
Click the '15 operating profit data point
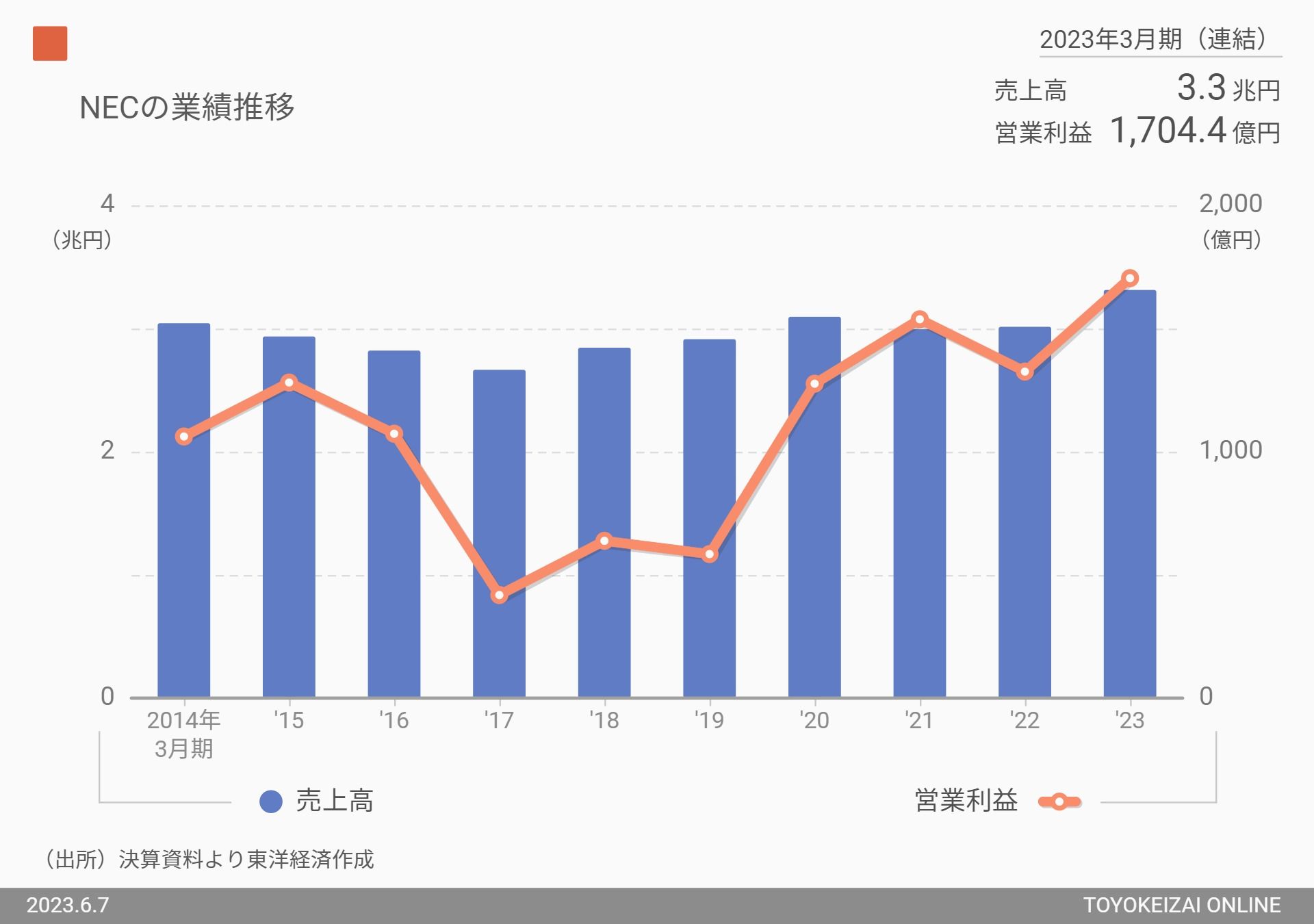click(x=289, y=382)
